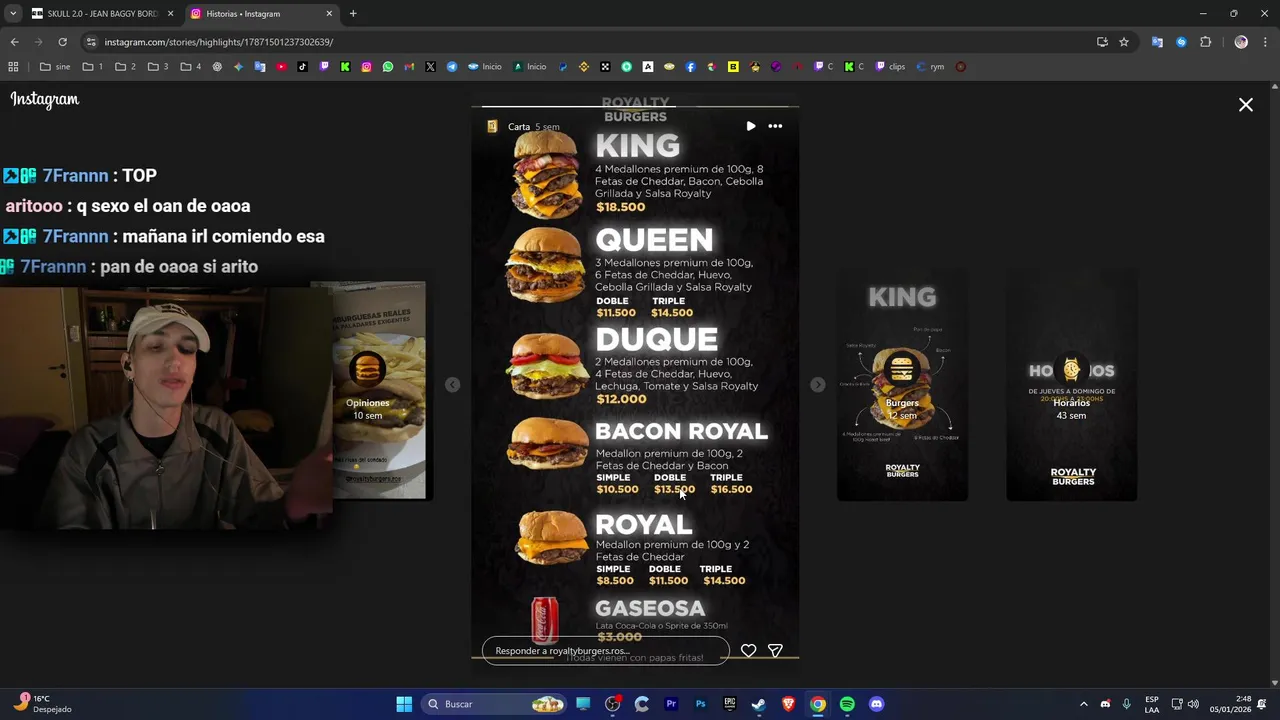Screen dimensions: 1280x720
Task: Open Photoshop from the taskbar
Action: click(700, 704)
